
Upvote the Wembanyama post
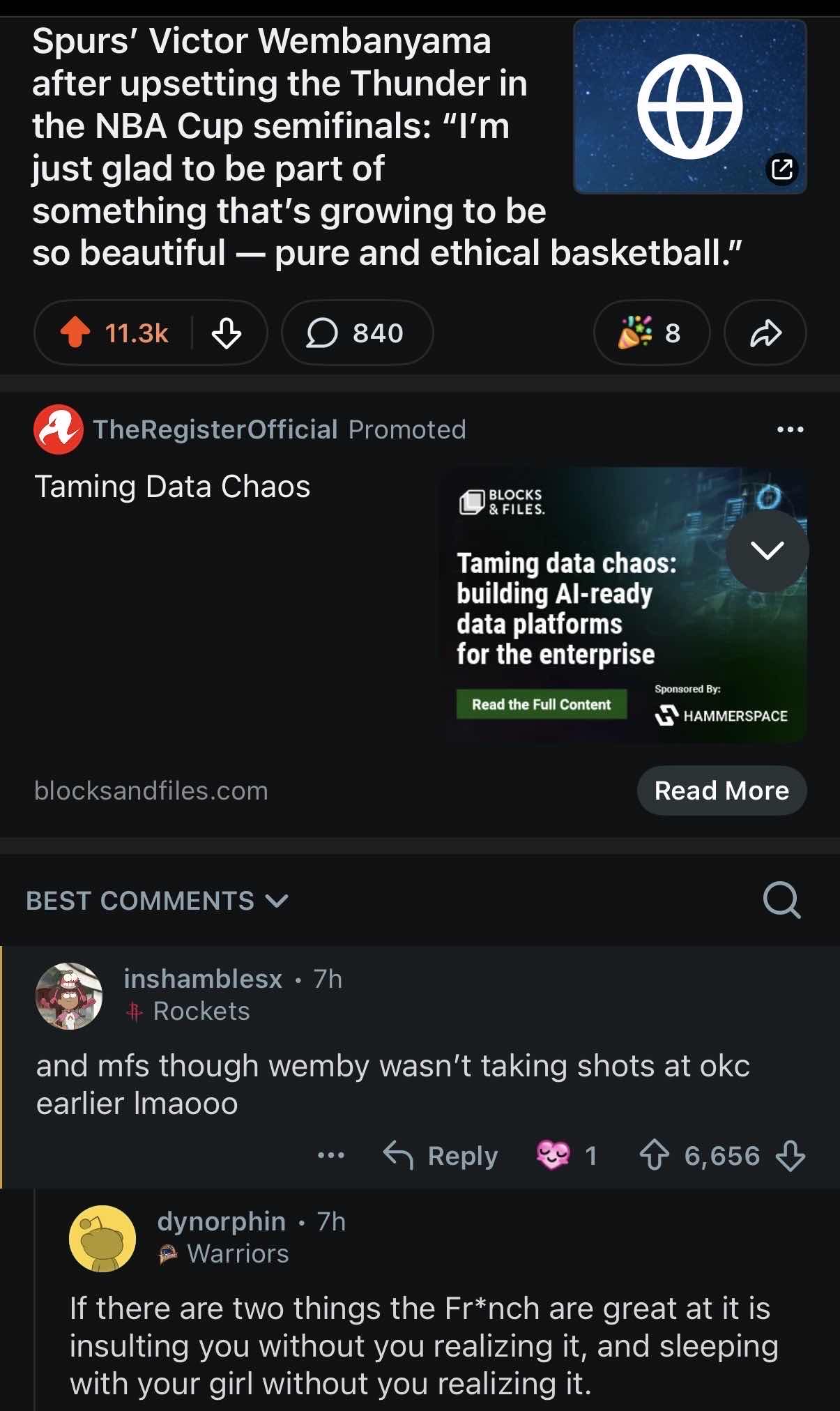pos(76,333)
